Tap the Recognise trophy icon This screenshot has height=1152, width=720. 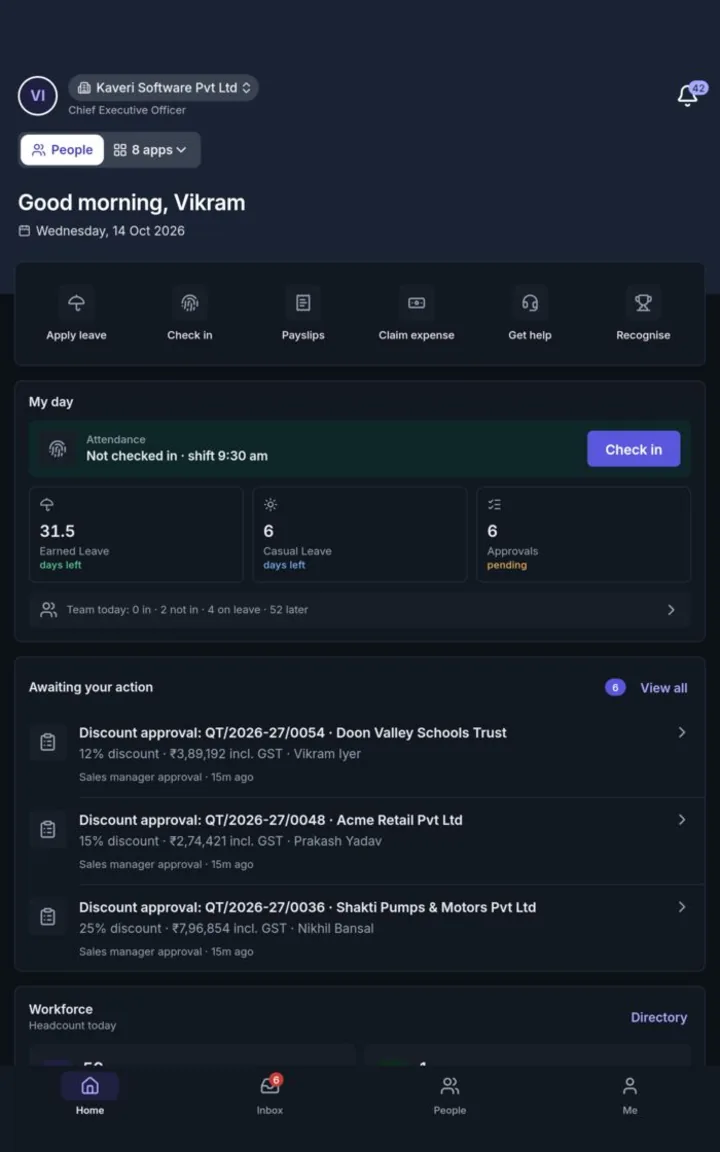(643, 303)
